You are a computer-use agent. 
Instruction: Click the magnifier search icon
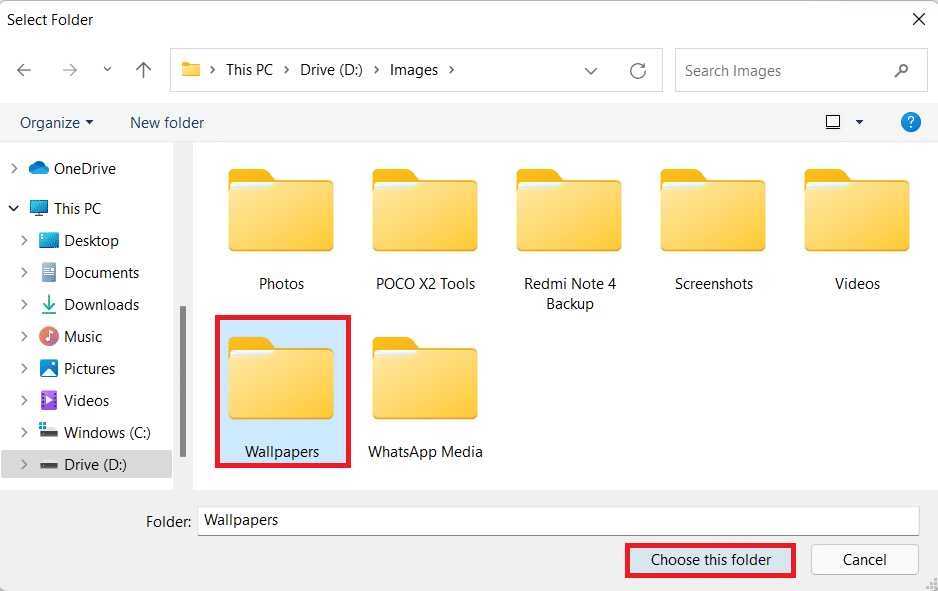tap(902, 71)
